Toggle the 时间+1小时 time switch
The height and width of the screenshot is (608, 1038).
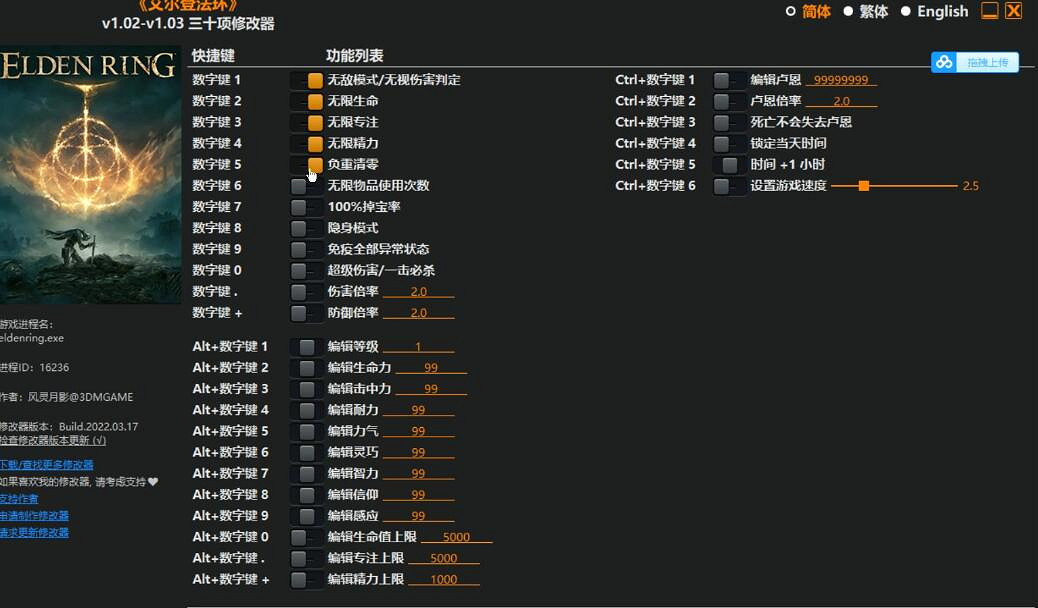pyautogui.click(x=728, y=164)
